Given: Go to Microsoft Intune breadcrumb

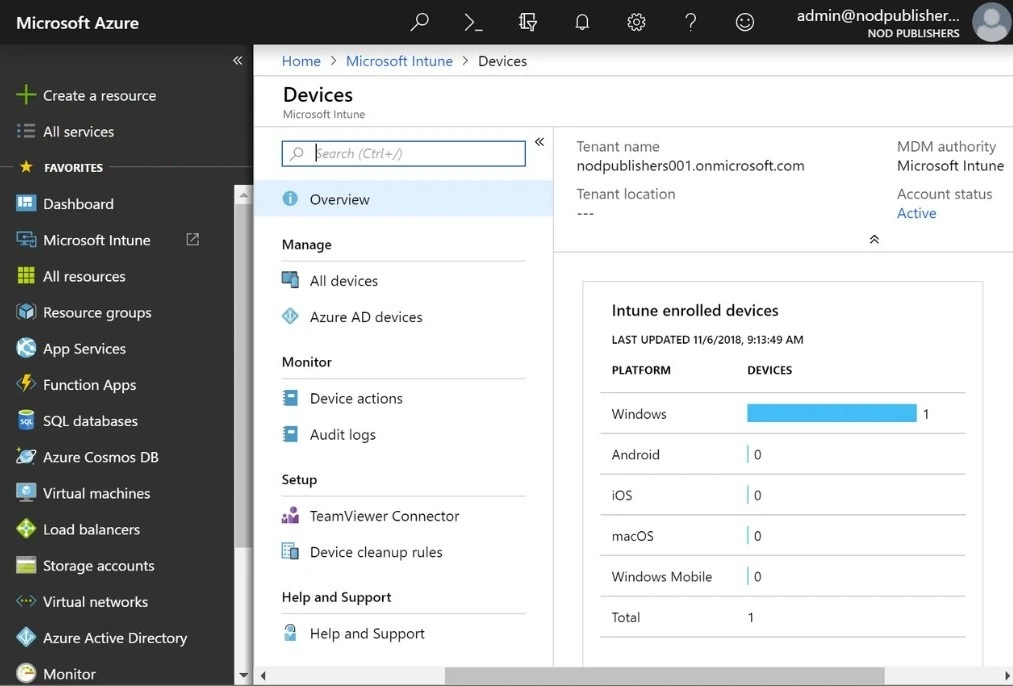Looking at the screenshot, I should click(x=399, y=61).
